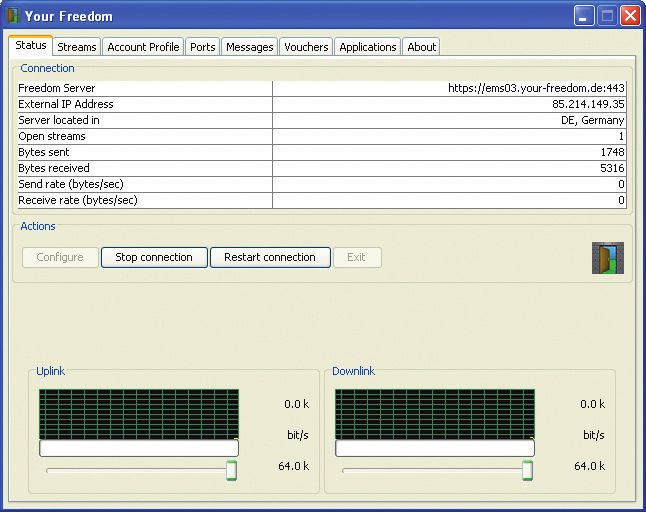Minimize the Your Freedom window
This screenshot has width=646, height=512.
[584, 16]
